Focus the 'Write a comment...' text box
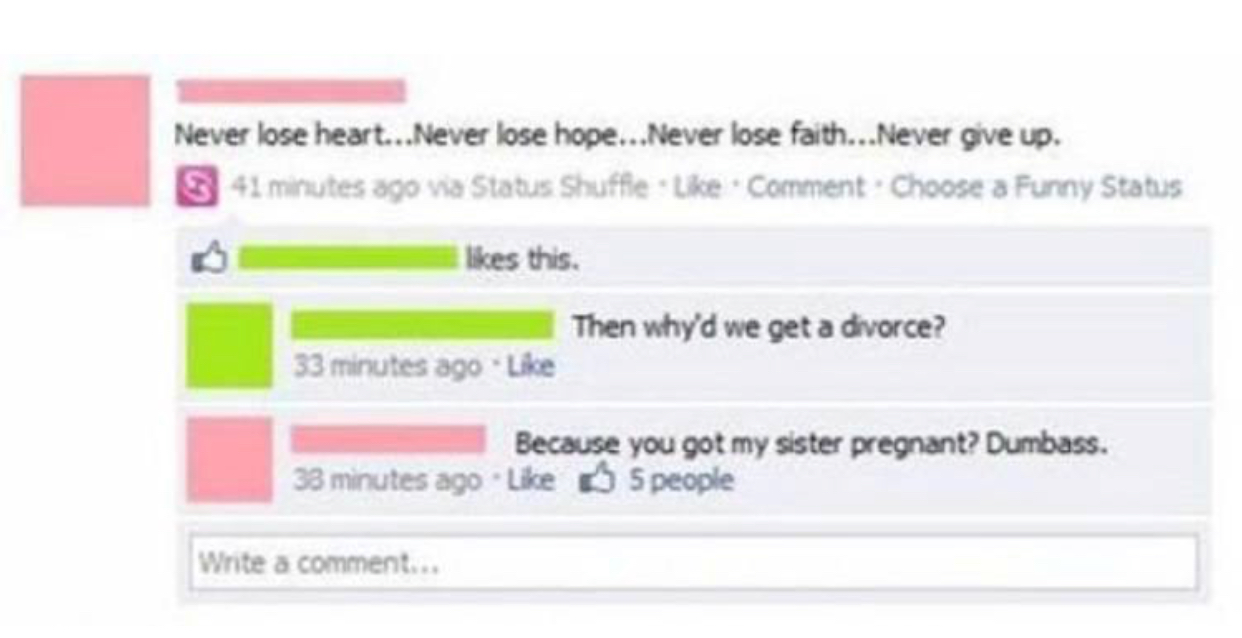Image resolution: width=1242 pixels, height=638 pixels. pos(693,562)
